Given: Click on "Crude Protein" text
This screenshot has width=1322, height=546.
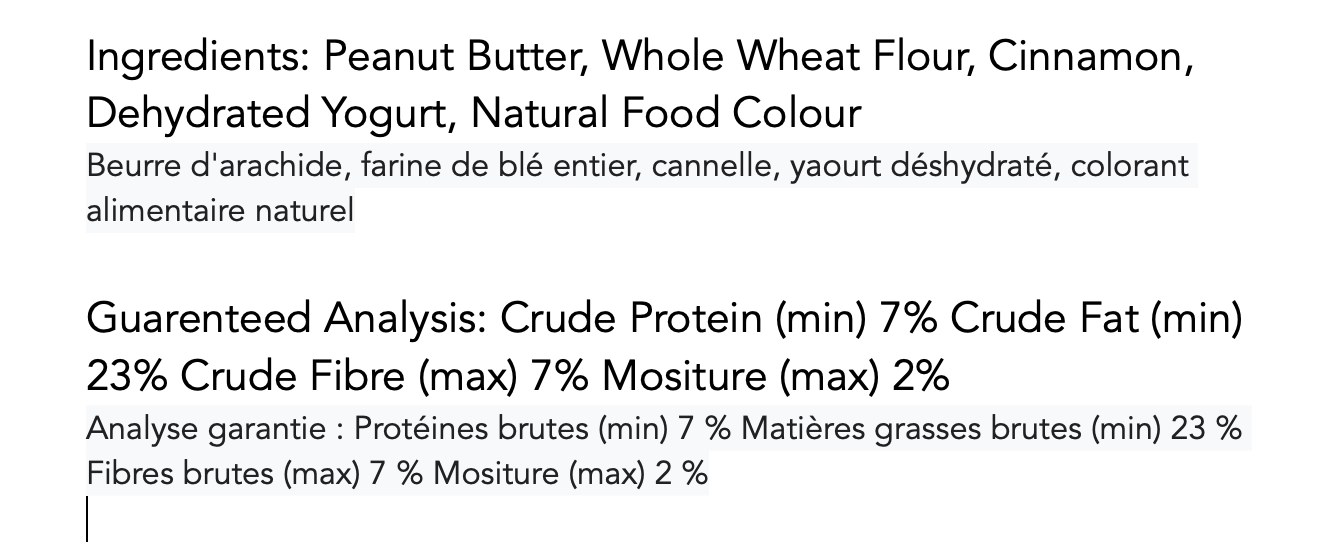Looking at the screenshot, I should coord(632,320).
